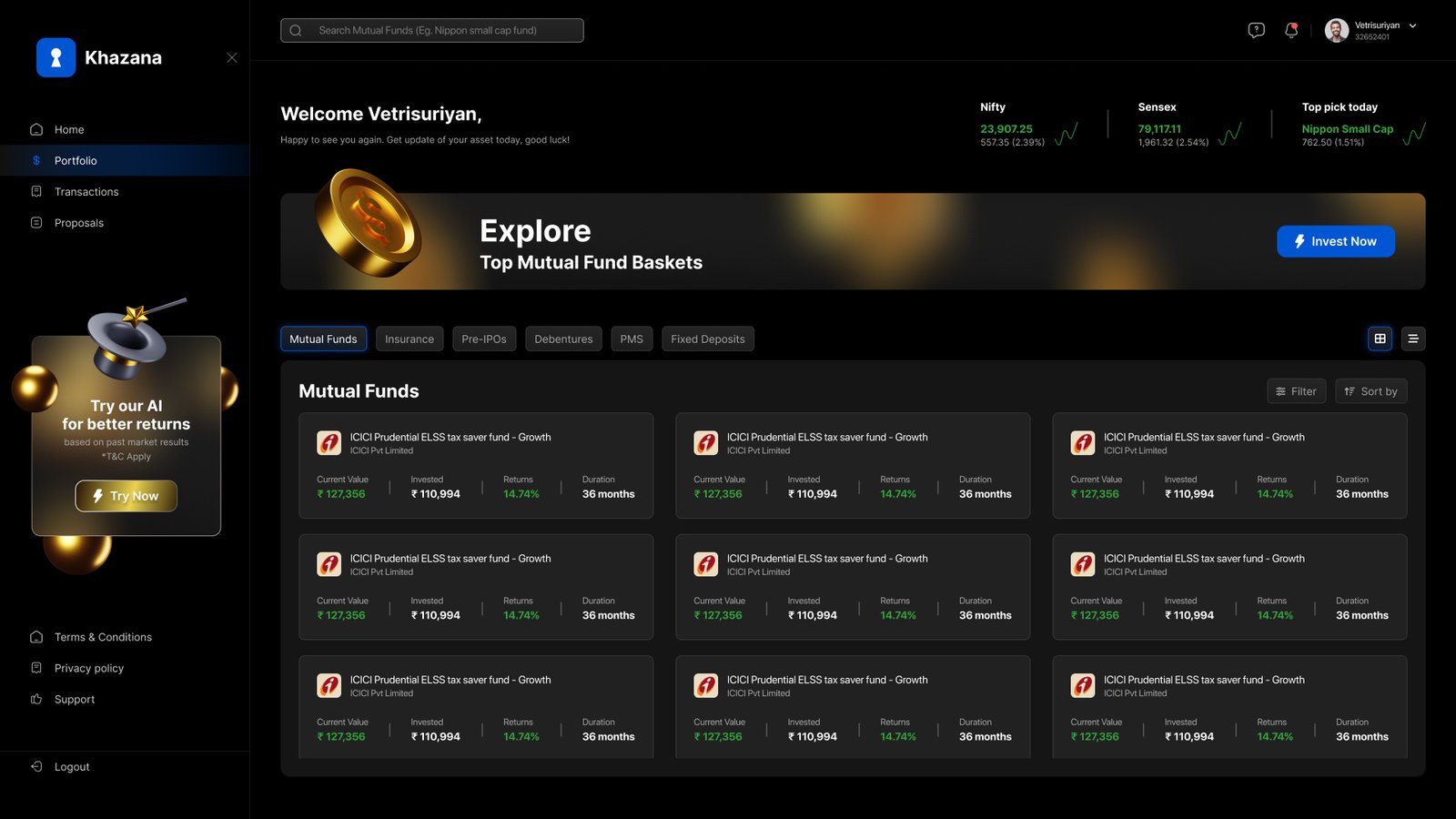The width and height of the screenshot is (1456, 819).
Task: Close the sidebar with the X icon
Action: pyautogui.click(x=232, y=57)
